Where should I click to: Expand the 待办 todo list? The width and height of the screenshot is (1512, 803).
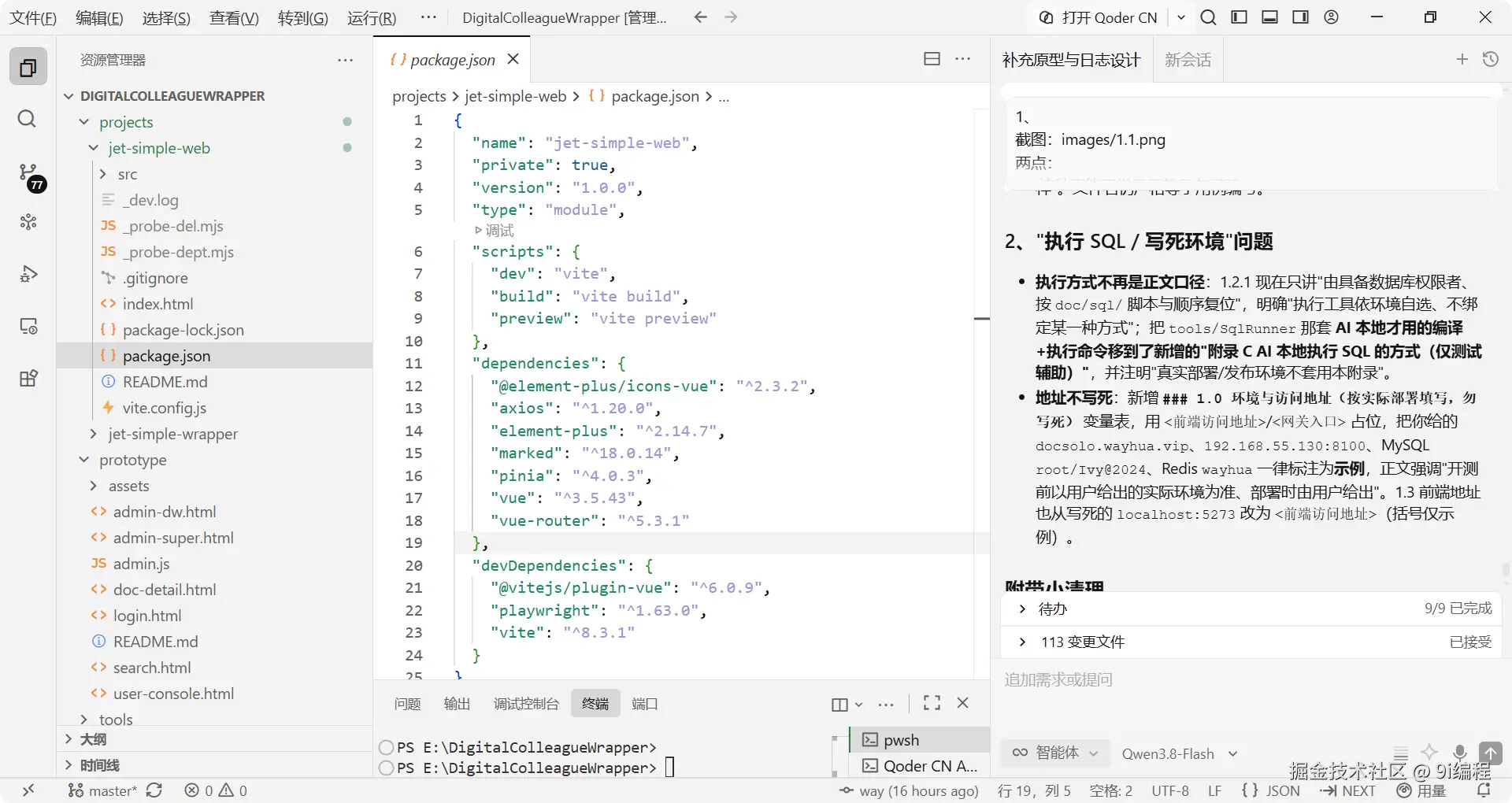pos(1022,609)
